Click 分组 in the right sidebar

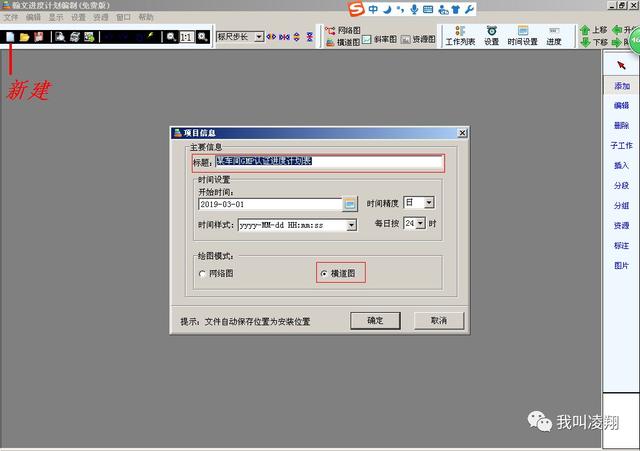[x=622, y=206]
